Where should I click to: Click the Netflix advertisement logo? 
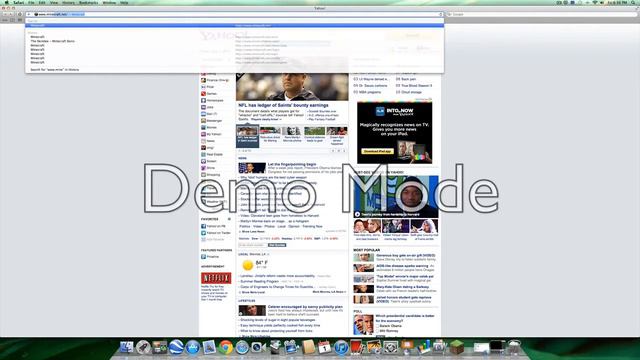[x=216, y=278]
